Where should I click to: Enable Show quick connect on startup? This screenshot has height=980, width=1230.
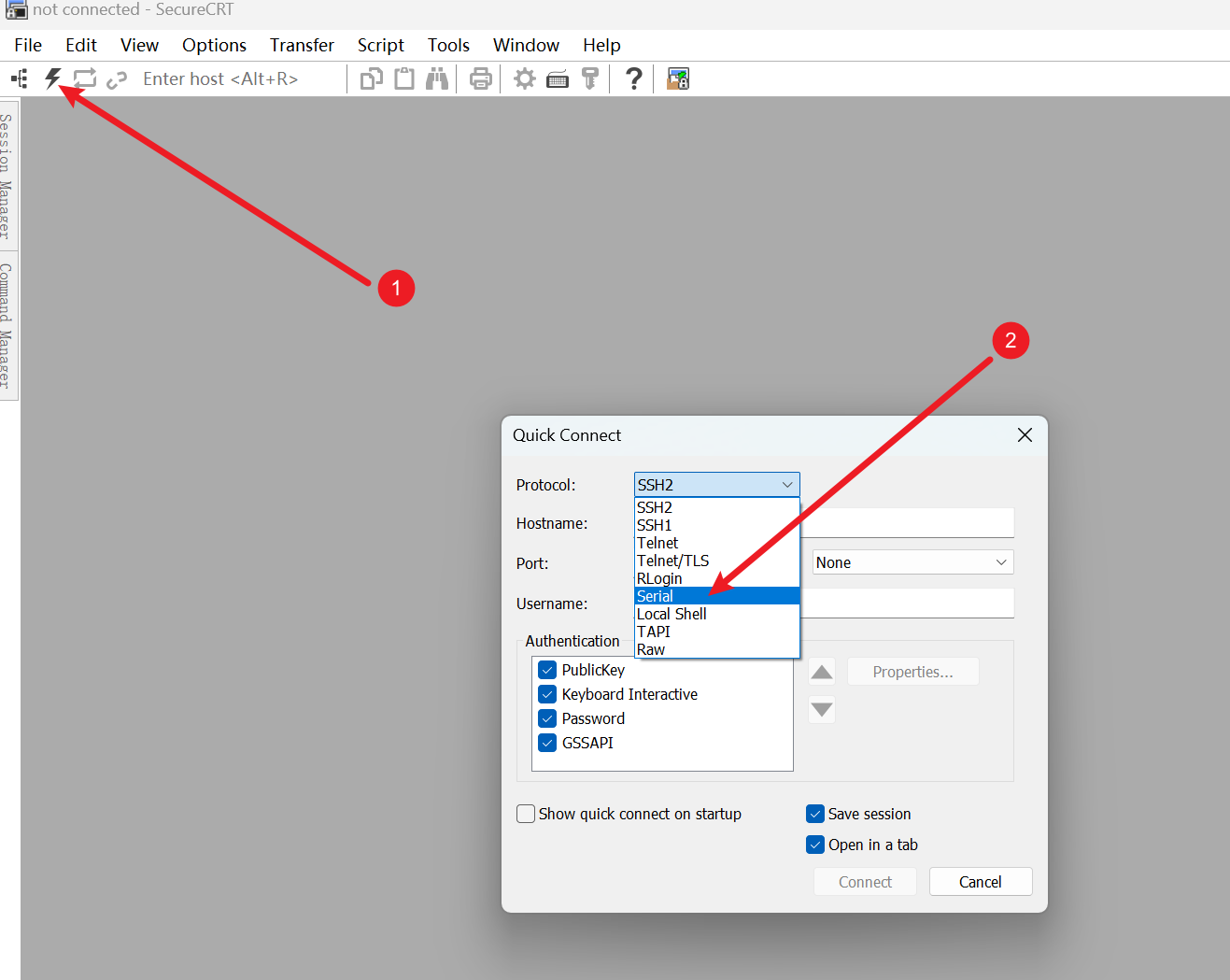pos(527,814)
